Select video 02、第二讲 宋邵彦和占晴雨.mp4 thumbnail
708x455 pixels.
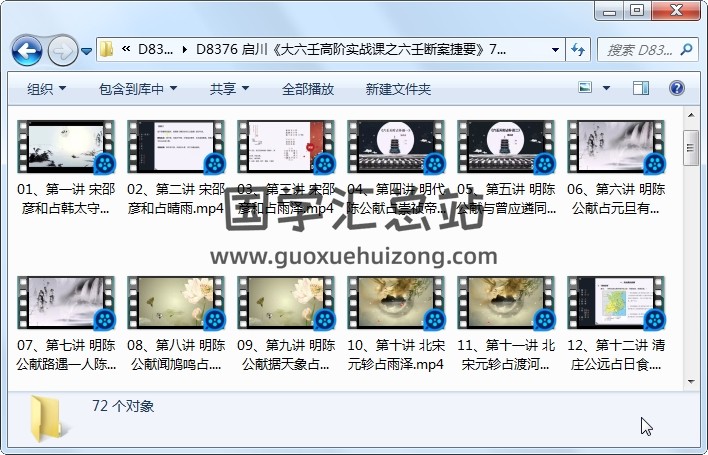click(x=176, y=146)
